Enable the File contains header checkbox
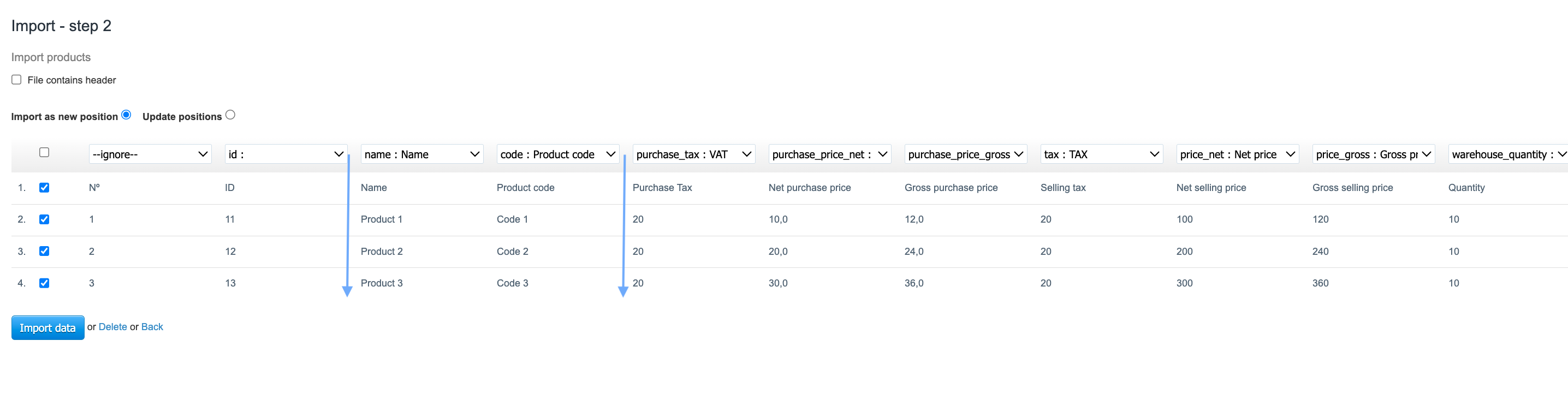The height and width of the screenshot is (394, 1568). tap(16, 80)
